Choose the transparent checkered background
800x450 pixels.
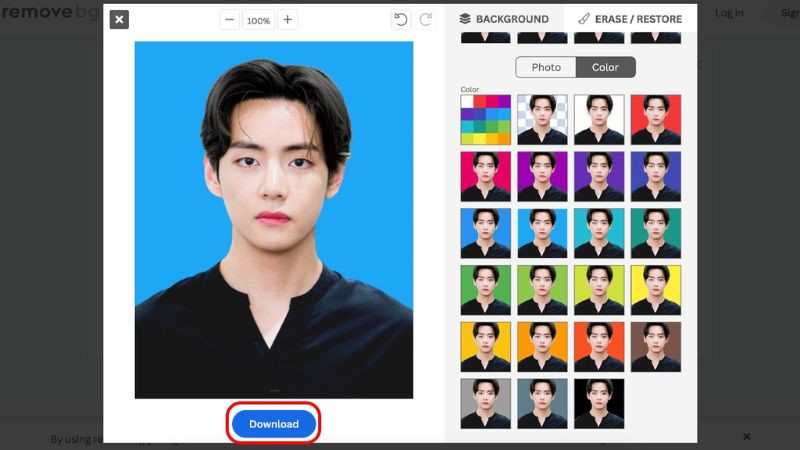pyautogui.click(x=542, y=120)
